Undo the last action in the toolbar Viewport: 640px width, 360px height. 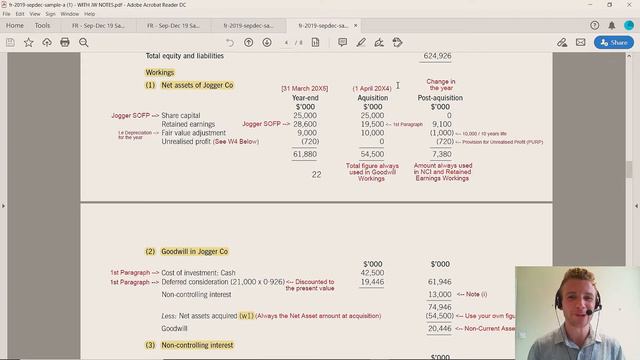[230, 42]
